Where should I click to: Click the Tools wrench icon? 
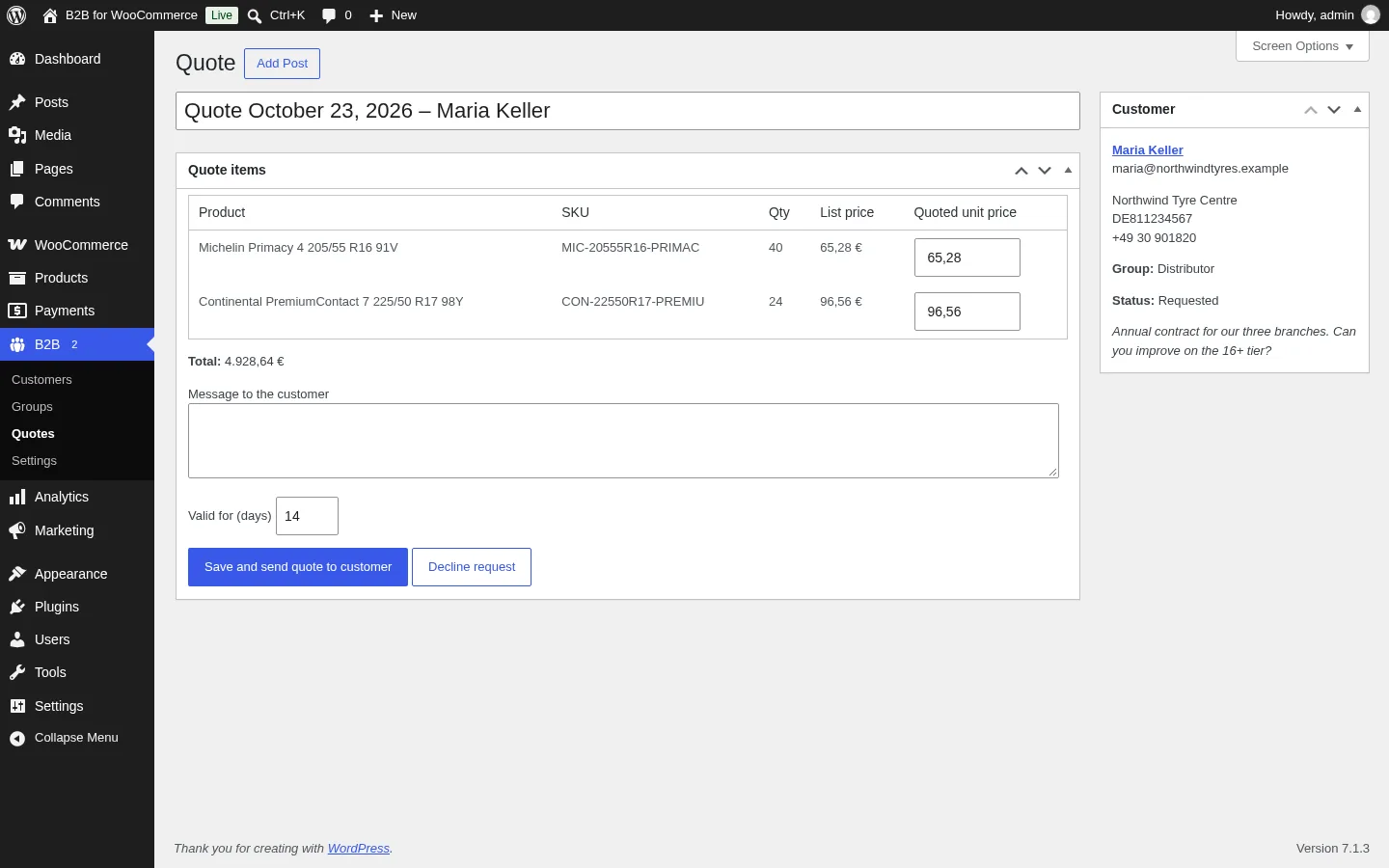(x=17, y=672)
